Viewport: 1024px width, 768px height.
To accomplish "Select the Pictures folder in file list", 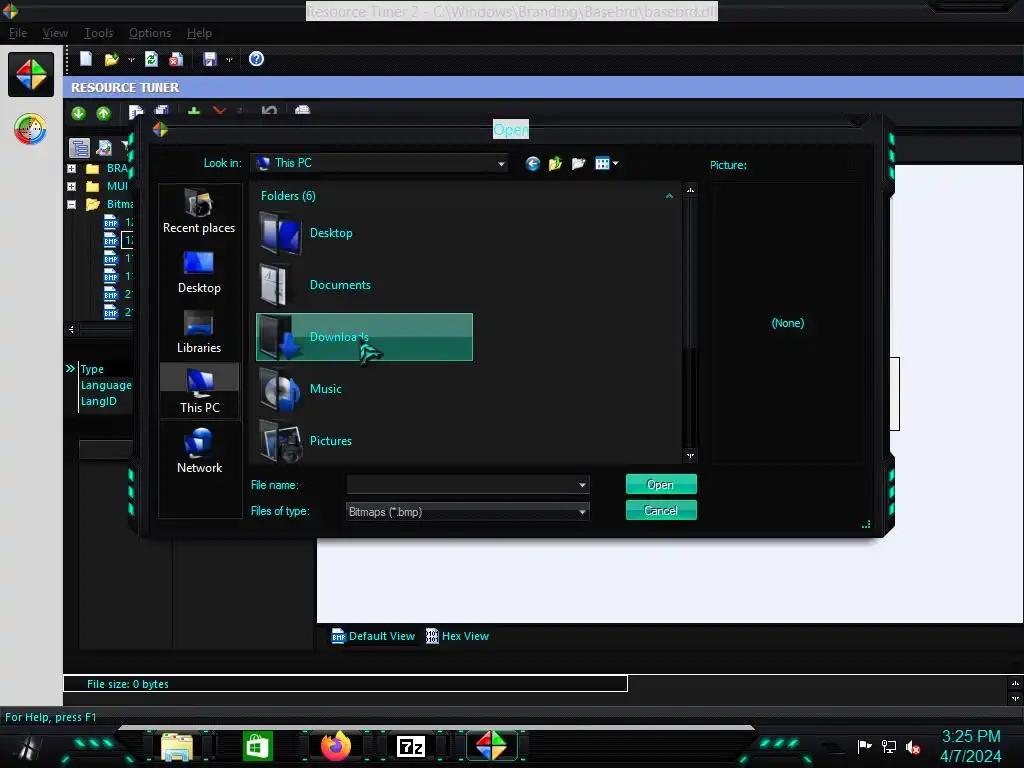I will click(x=364, y=441).
